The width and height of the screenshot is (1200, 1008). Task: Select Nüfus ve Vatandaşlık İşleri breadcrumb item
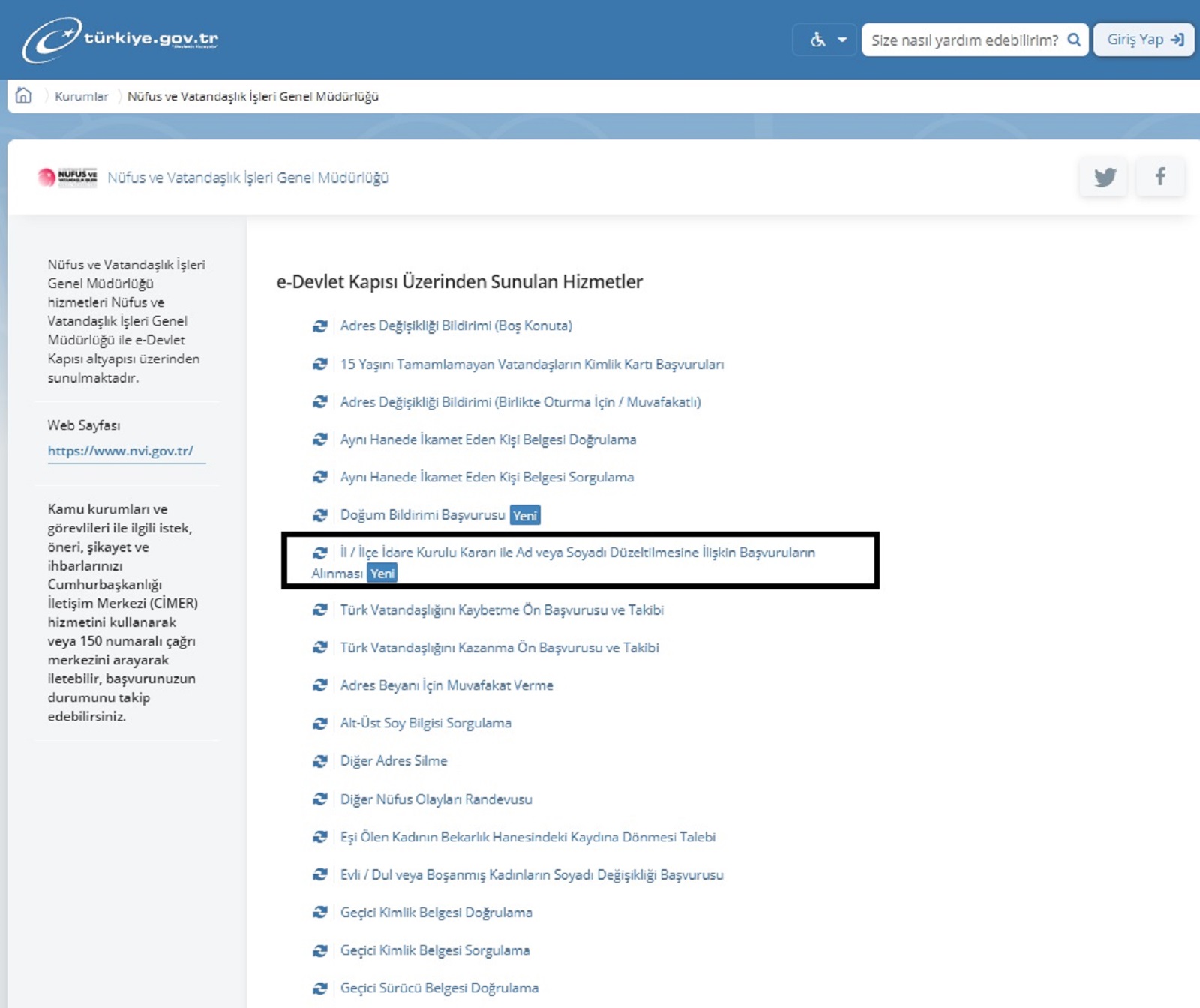(x=253, y=96)
